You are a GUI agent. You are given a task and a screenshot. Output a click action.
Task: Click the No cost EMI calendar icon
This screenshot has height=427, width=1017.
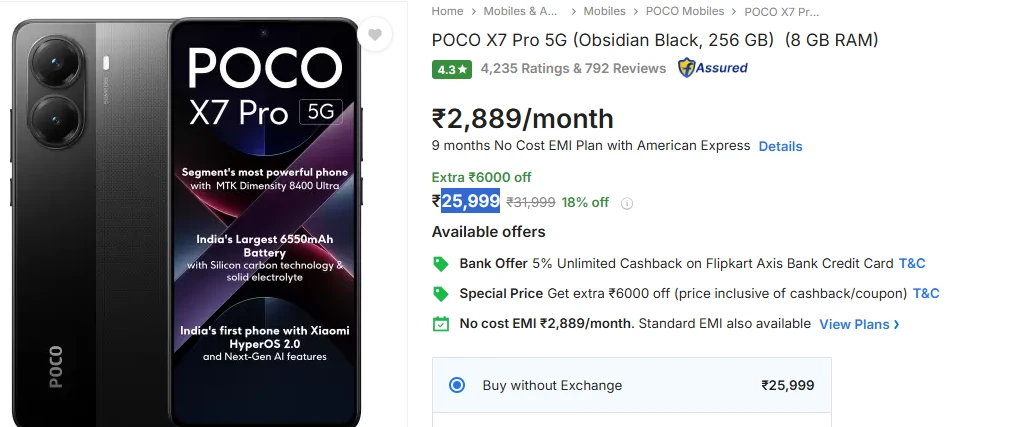[x=440, y=324]
